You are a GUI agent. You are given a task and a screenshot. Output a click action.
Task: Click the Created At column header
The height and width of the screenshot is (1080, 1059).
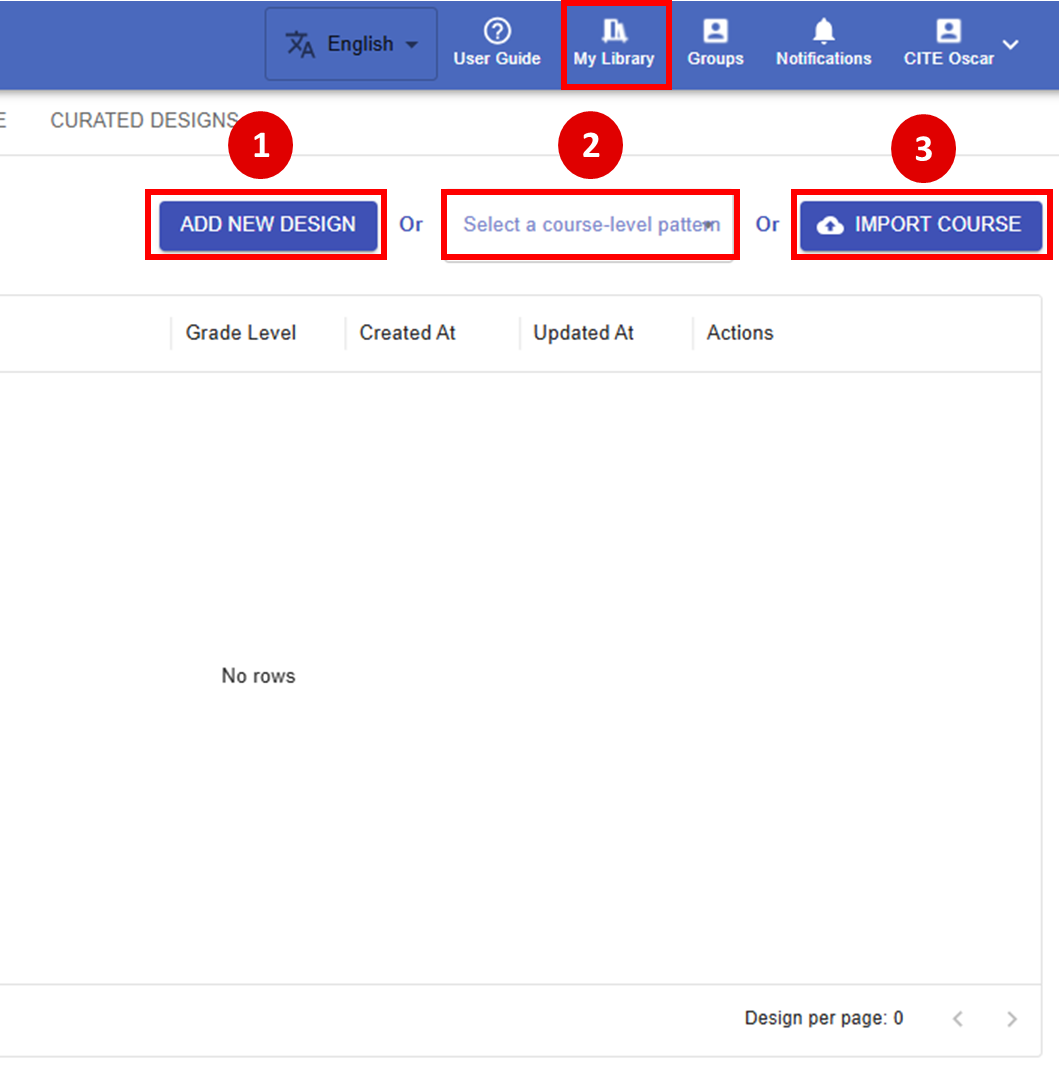pyautogui.click(x=407, y=333)
